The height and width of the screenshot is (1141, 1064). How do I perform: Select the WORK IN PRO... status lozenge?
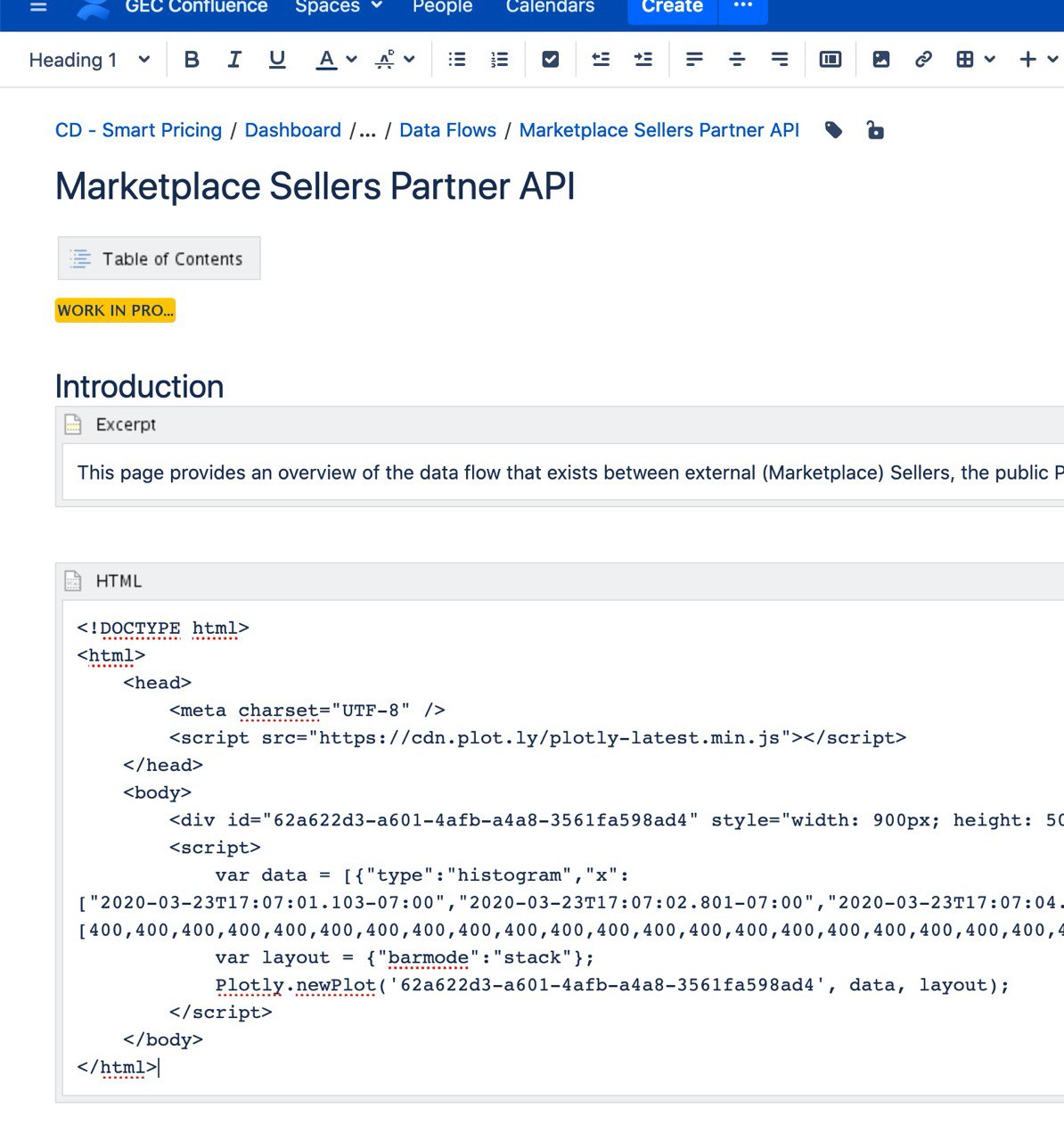coord(115,310)
